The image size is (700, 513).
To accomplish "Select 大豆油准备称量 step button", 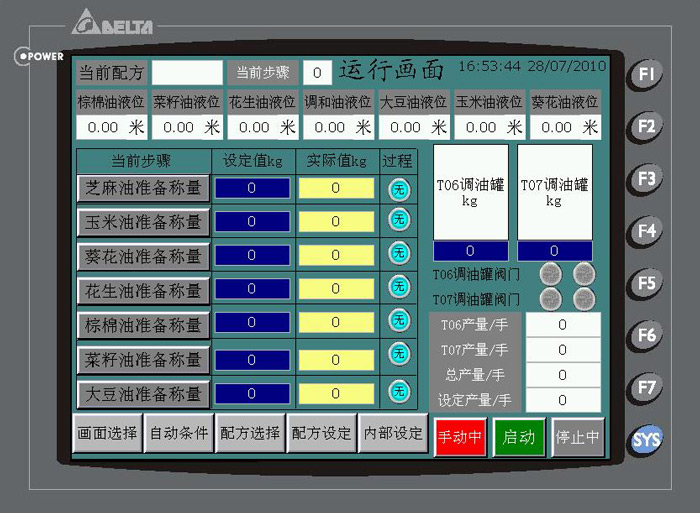I will pyautogui.click(x=143, y=394).
